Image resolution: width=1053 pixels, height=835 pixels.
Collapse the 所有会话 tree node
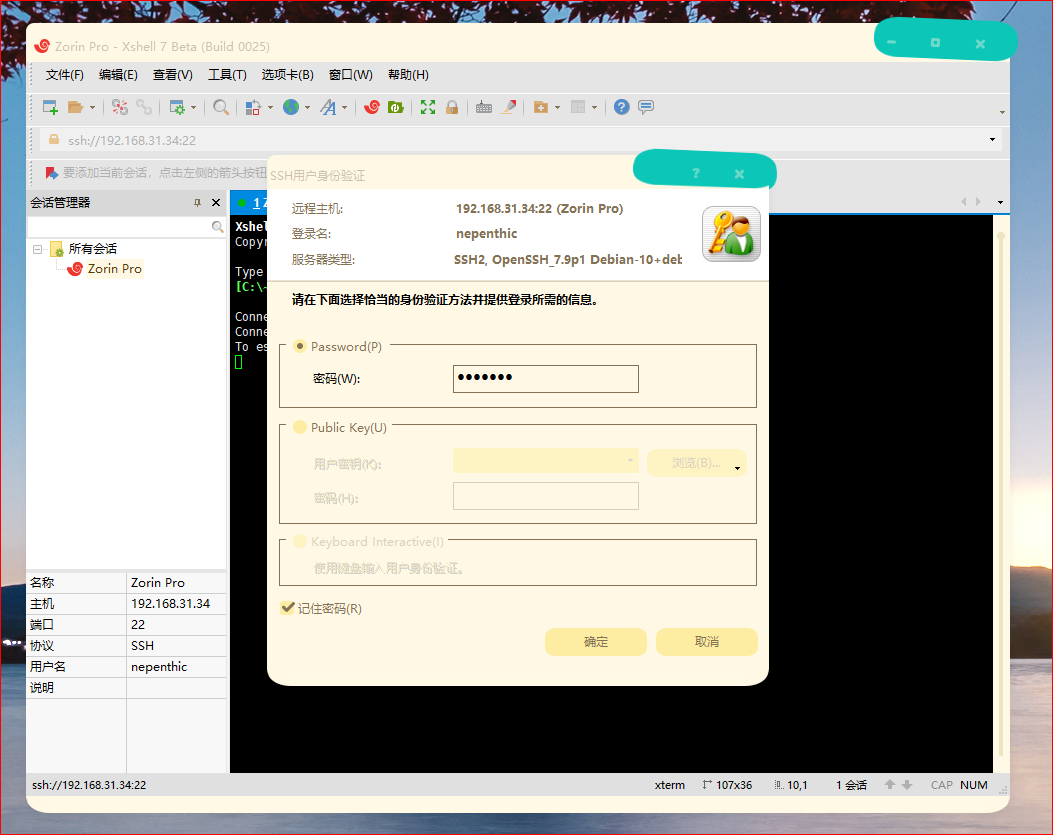click(38, 249)
